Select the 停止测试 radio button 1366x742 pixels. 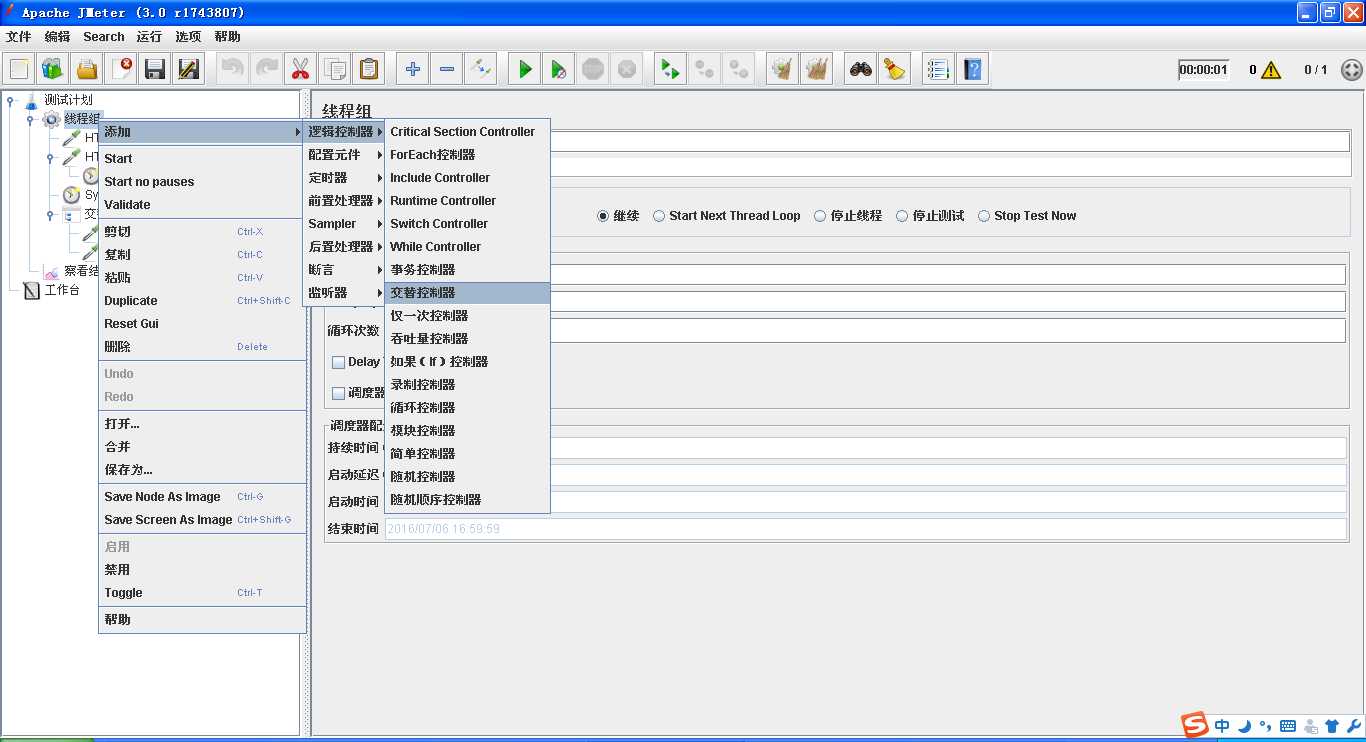[902, 216]
